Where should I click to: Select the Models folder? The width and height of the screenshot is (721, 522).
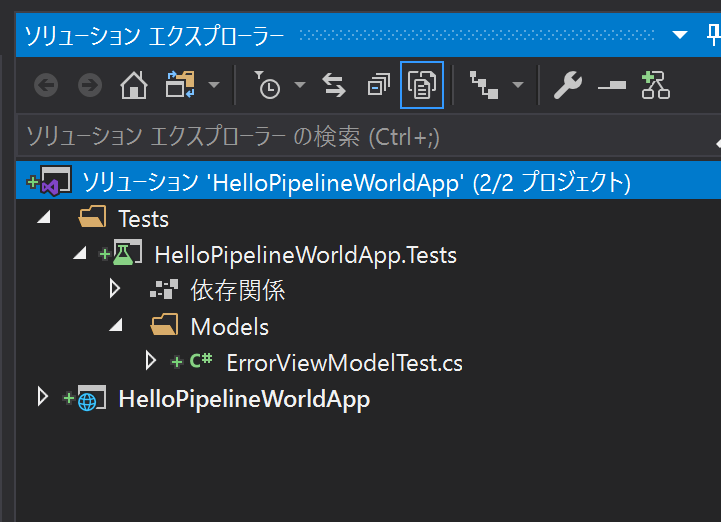coord(229,327)
